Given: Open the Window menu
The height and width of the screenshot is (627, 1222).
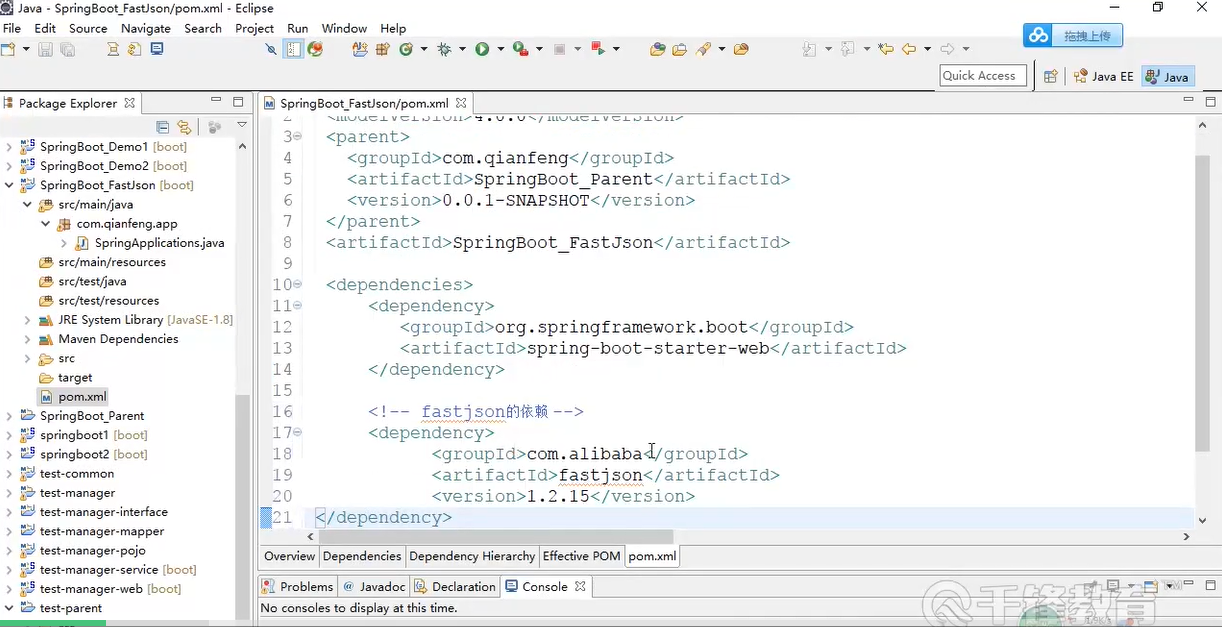Looking at the screenshot, I should (344, 28).
